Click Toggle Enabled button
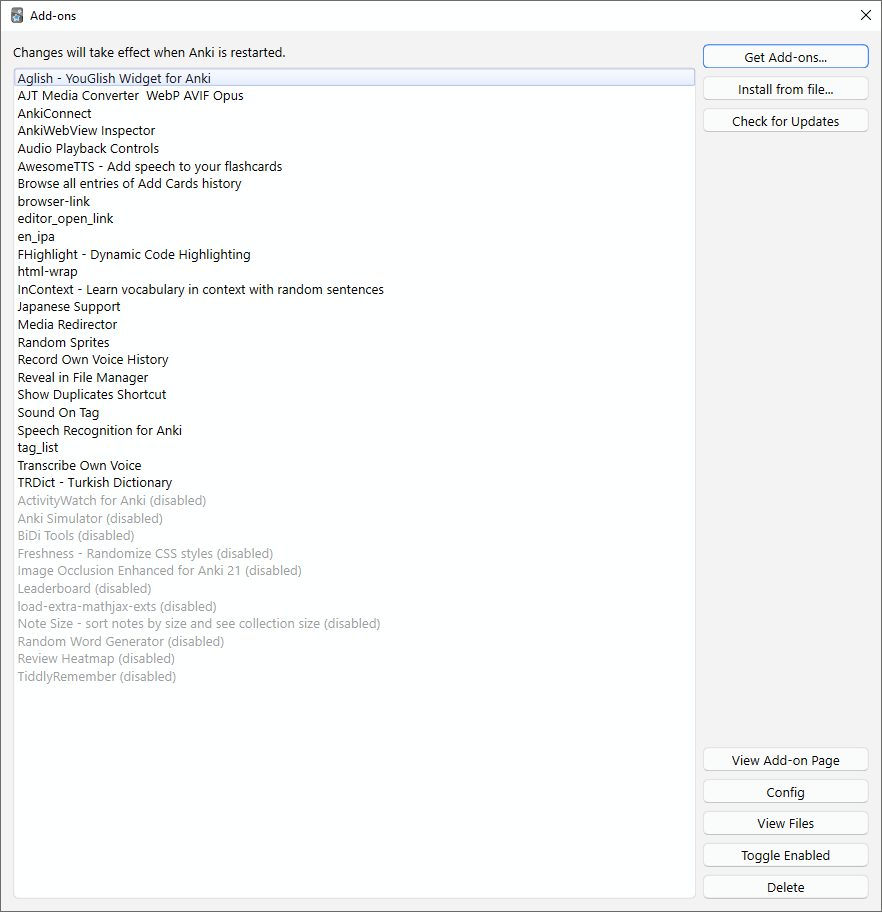 click(785, 856)
